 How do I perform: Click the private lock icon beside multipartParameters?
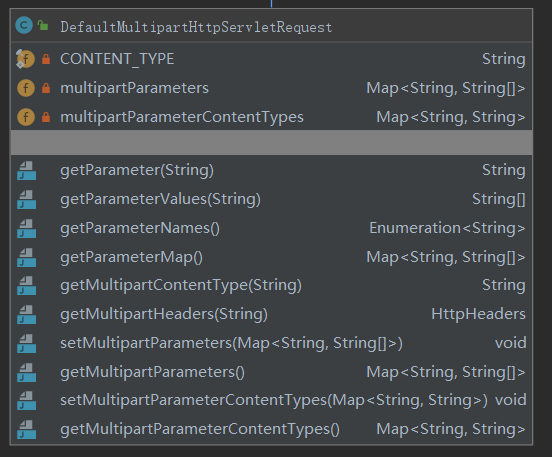pyautogui.click(x=46, y=88)
